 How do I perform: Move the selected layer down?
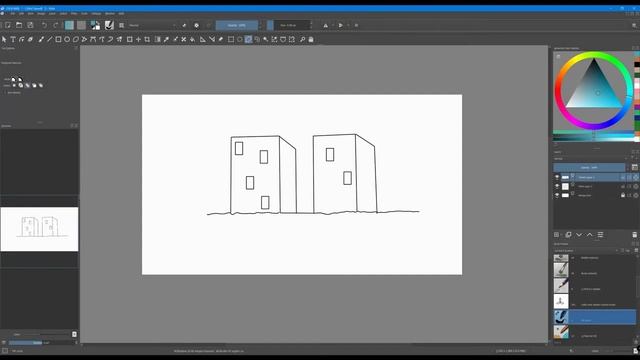coord(579,235)
